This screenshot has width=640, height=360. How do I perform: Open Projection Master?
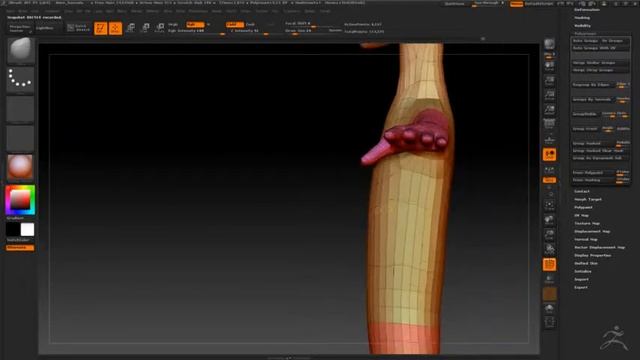tap(20, 29)
